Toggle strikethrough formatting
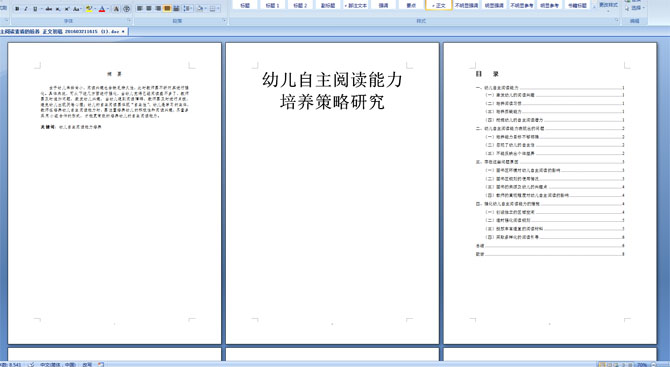The image size is (670, 367). (x=49, y=9)
